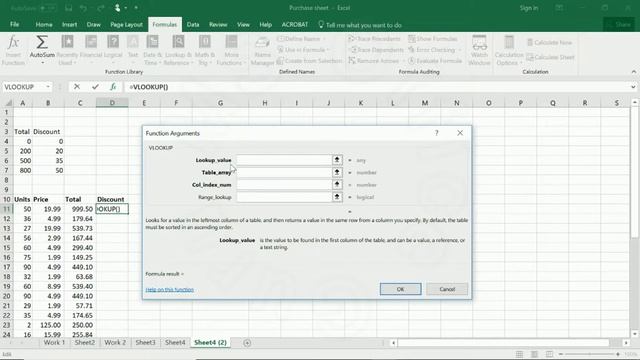
Task: Click the Range_lookup range selector arrow
Action: [337, 197]
